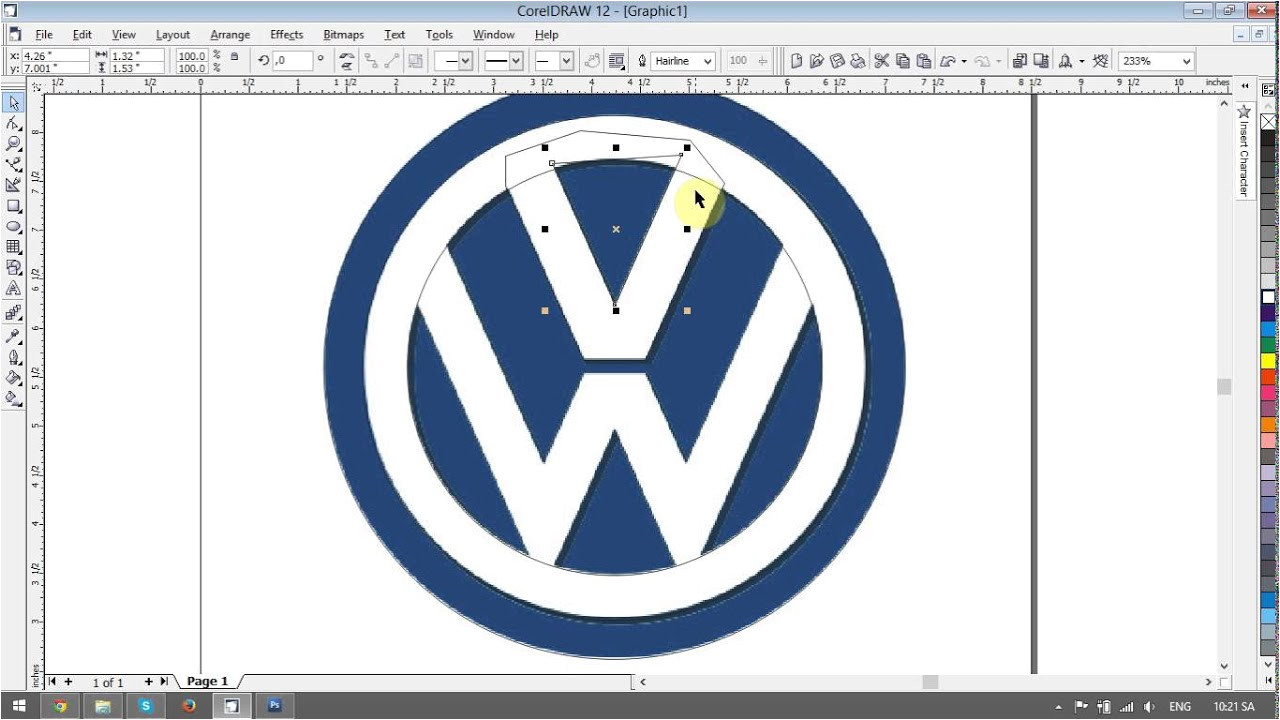Pick the white color swatch
This screenshot has width=1280, height=720.
pos(1268,297)
